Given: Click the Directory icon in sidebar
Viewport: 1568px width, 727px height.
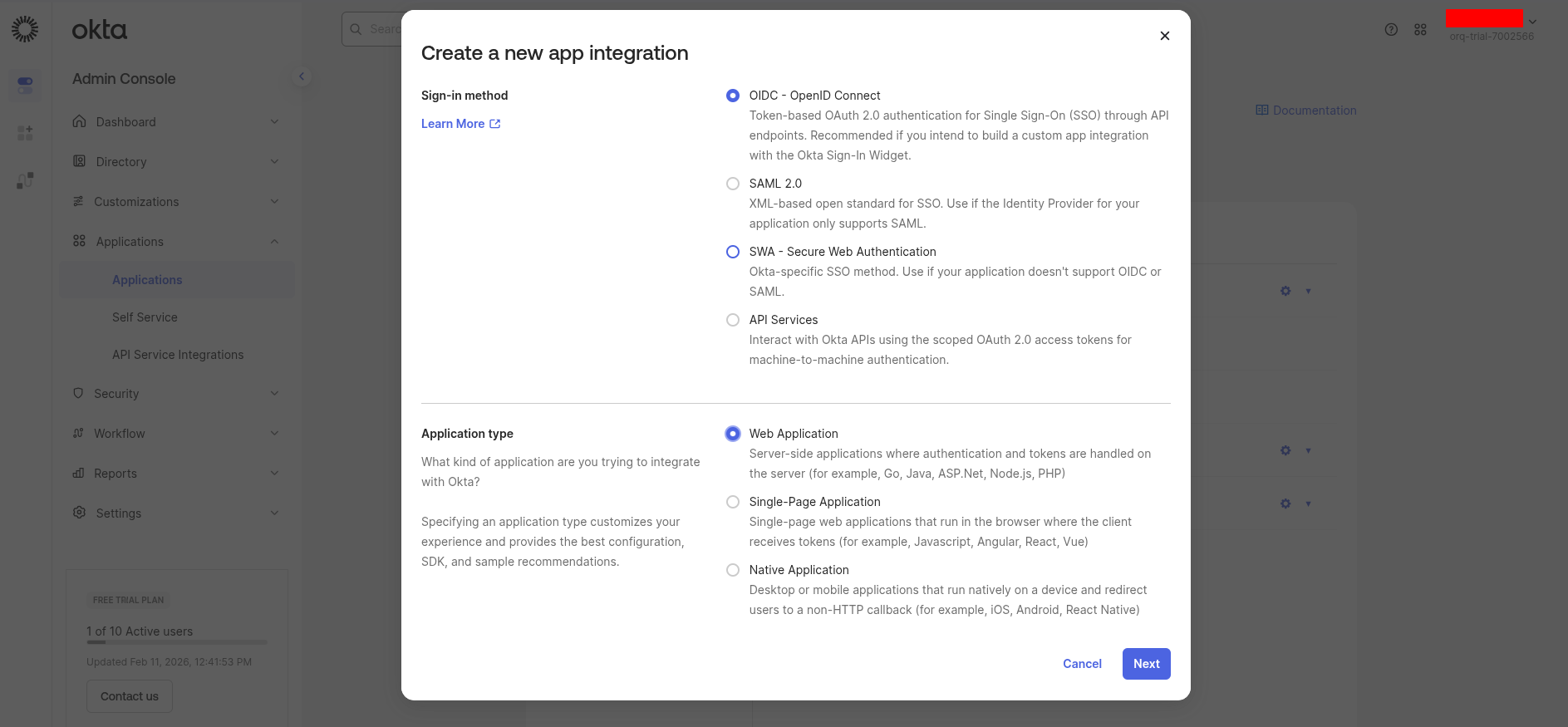Looking at the screenshot, I should tap(79, 161).
